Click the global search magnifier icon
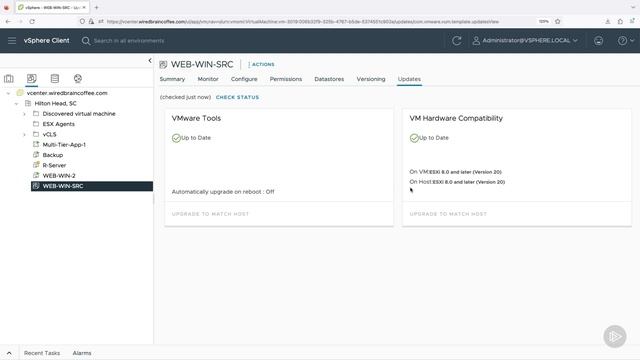 coord(86,41)
